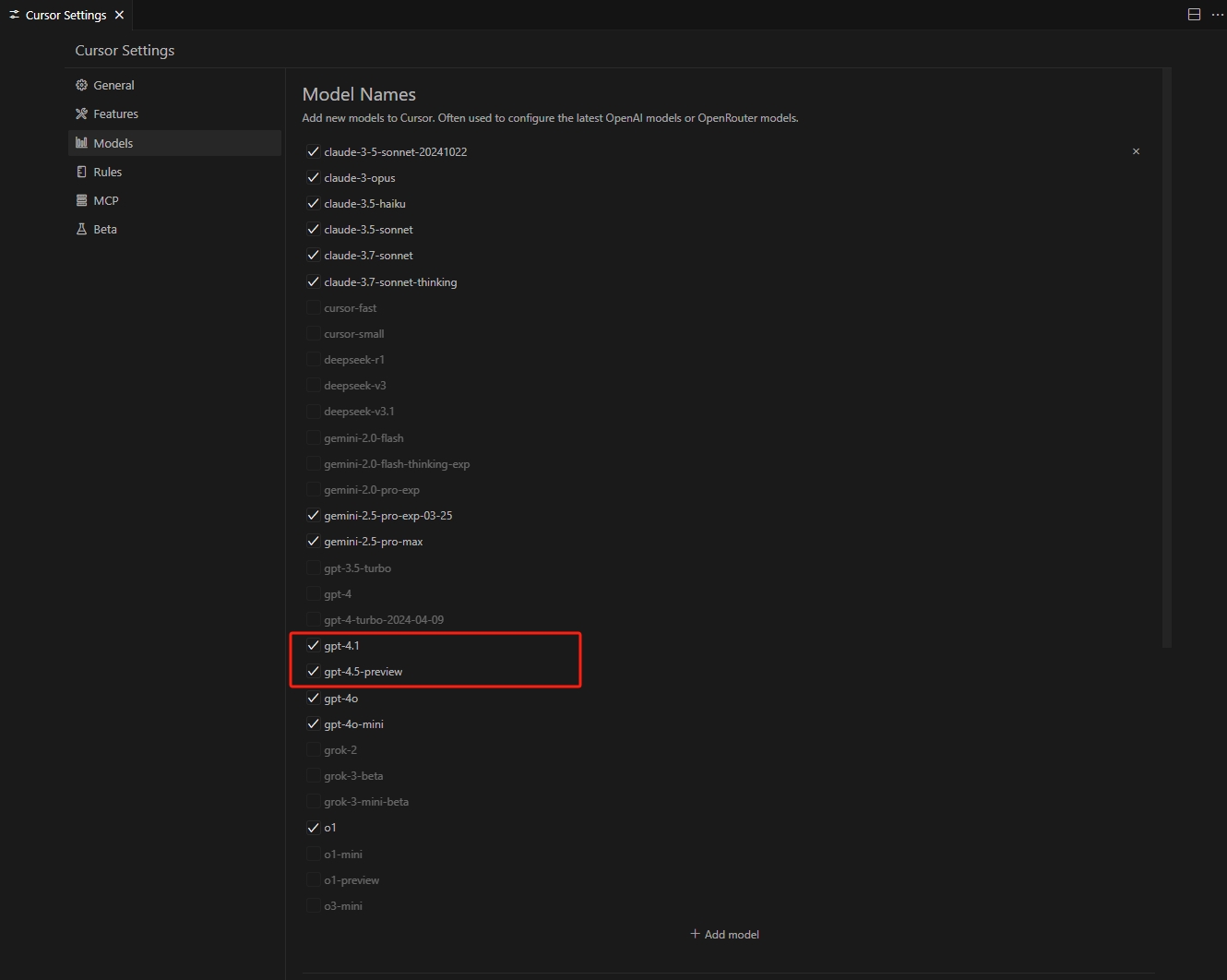Enable the o1-mini model

(x=313, y=854)
